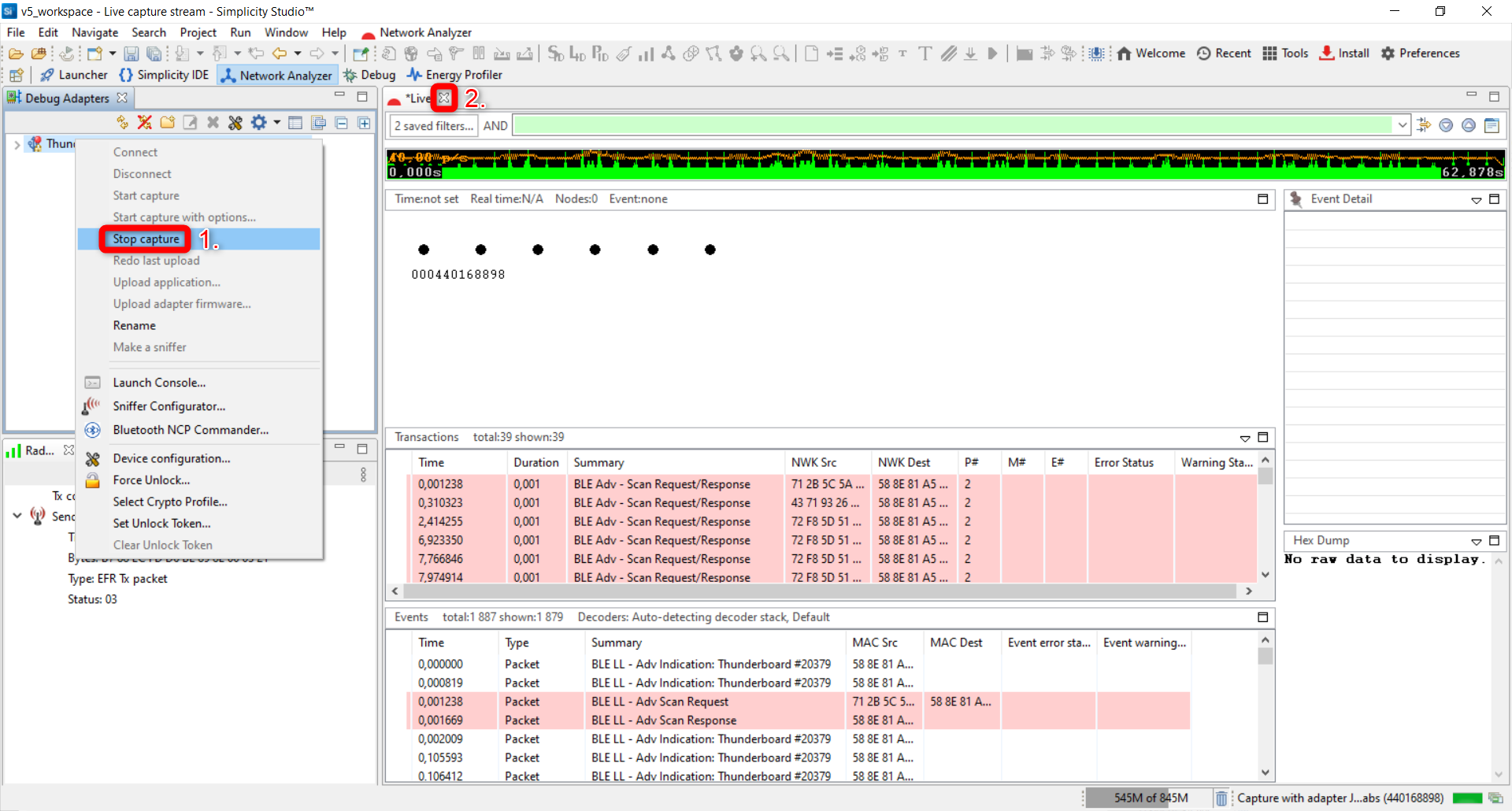Screen dimensions: 1512x811
Task: Close the *Live capture editor tab
Action: coord(444,98)
